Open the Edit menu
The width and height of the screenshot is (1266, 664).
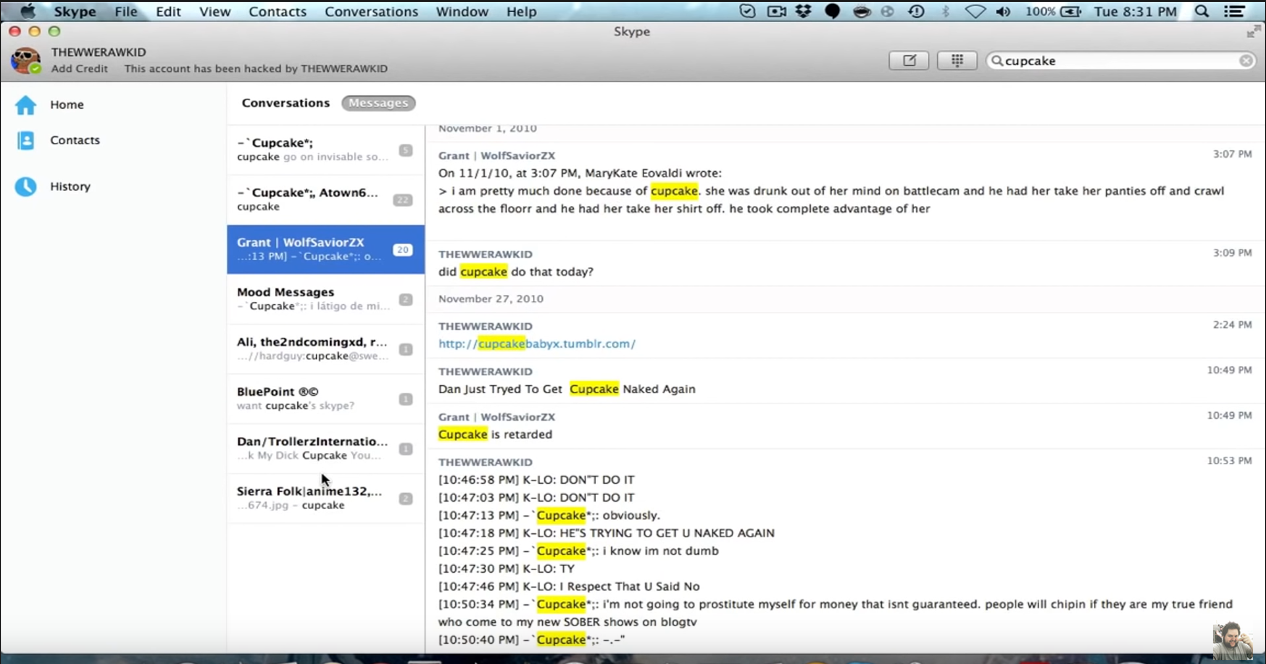(169, 12)
